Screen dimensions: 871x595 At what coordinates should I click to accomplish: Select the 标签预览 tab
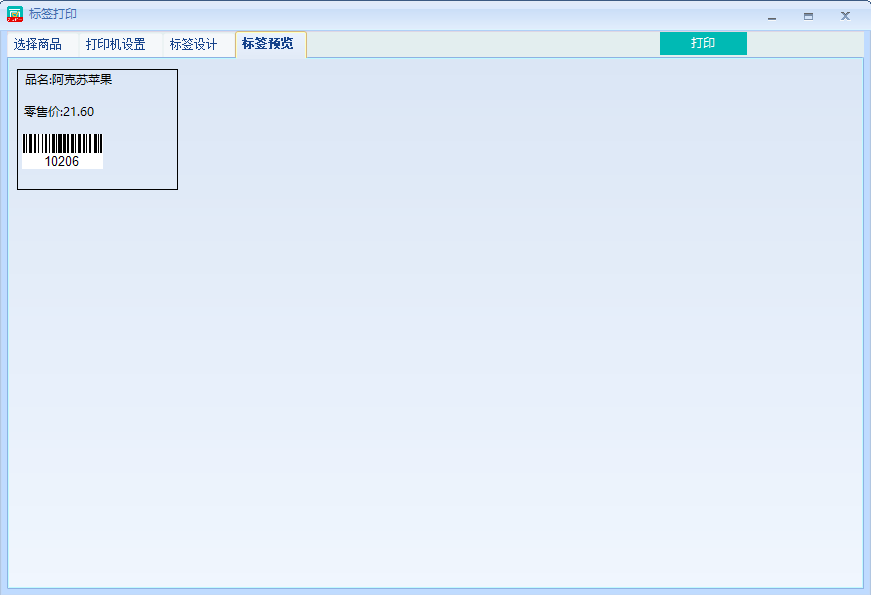pos(268,44)
